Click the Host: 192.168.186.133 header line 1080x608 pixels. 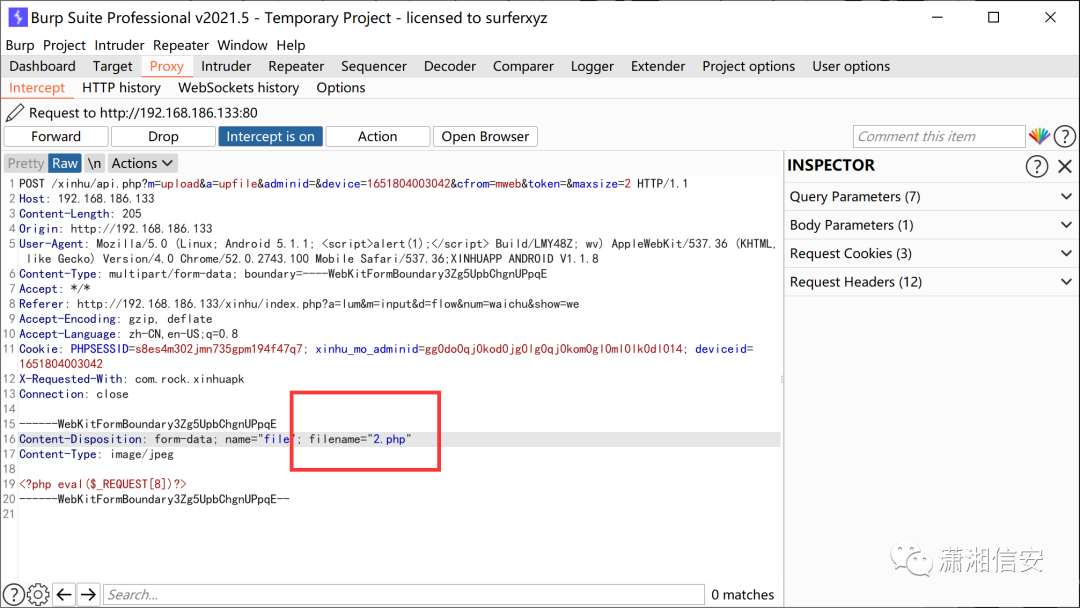click(x=87, y=199)
